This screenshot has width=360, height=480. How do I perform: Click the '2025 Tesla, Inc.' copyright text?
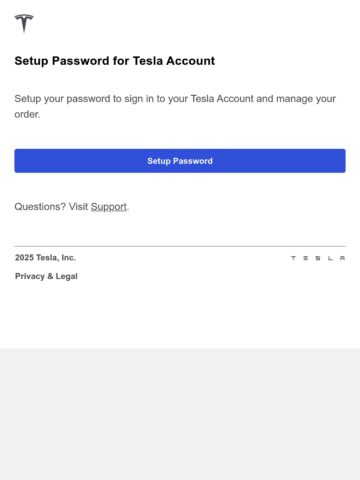coord(45,257)
